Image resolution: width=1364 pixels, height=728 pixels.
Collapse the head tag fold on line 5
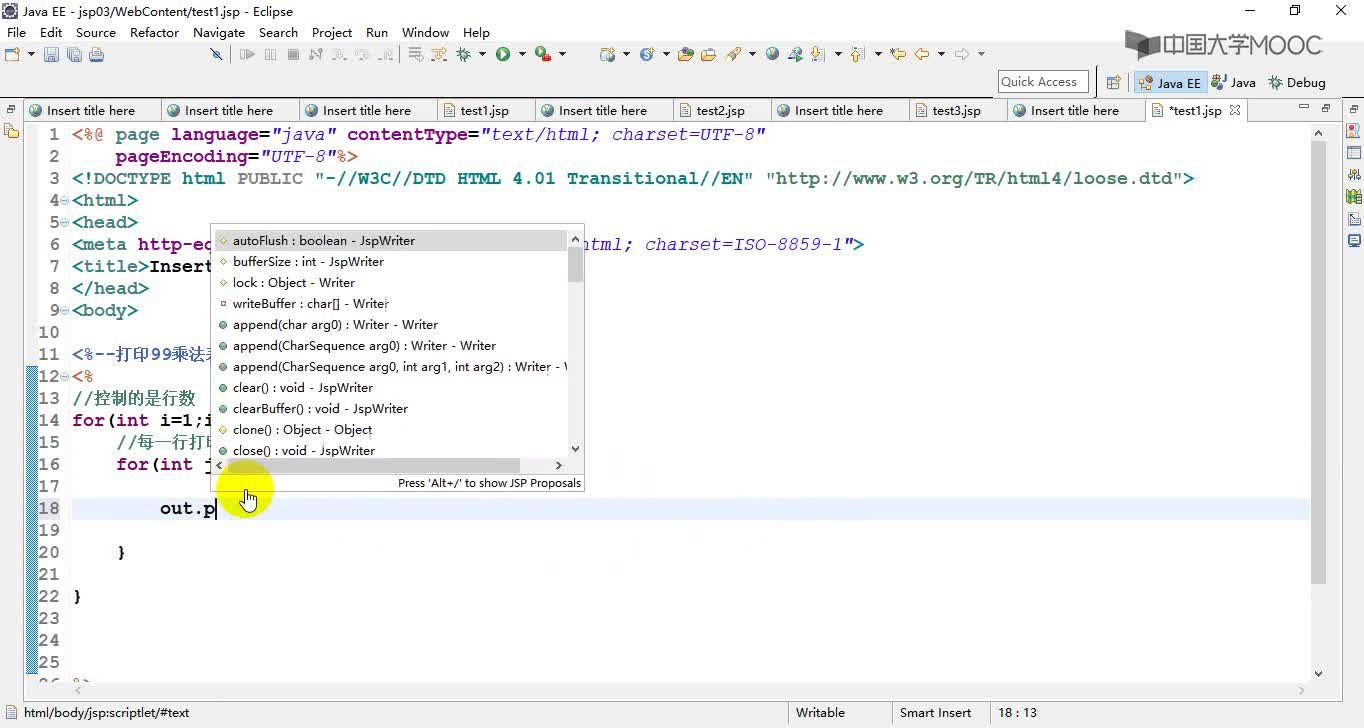(65, 222)
